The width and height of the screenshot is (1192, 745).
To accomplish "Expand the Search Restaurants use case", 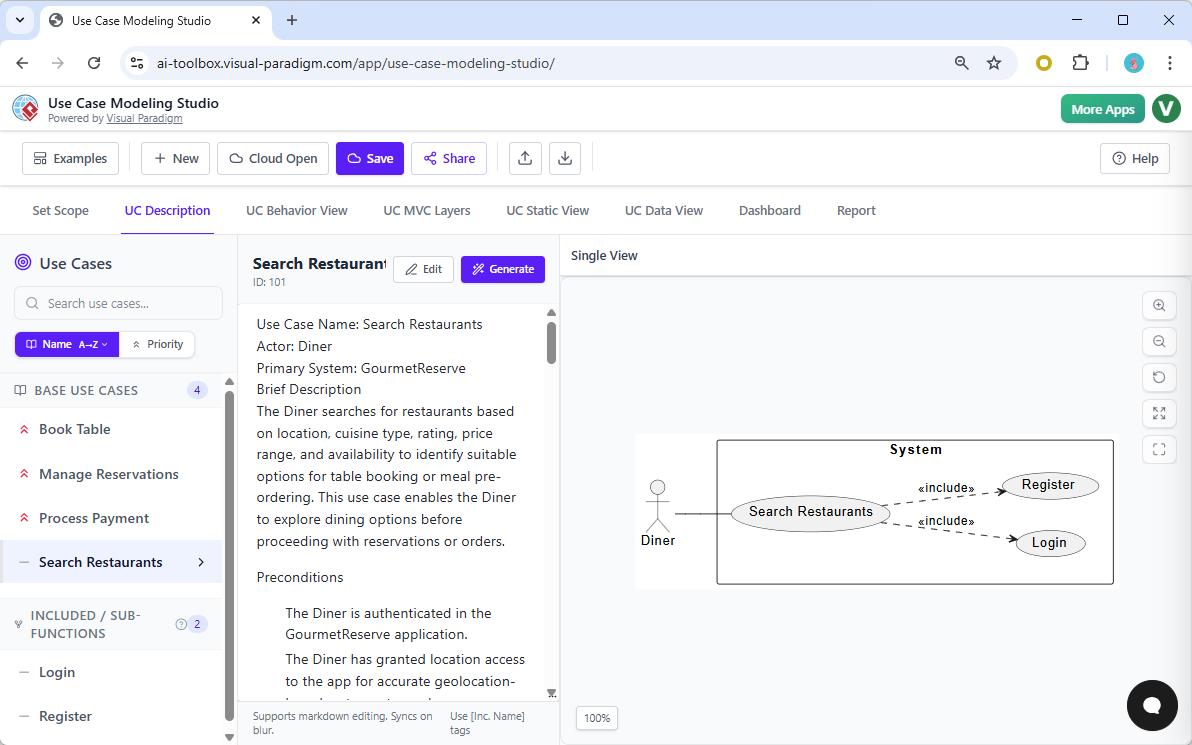I will [200, 562].
